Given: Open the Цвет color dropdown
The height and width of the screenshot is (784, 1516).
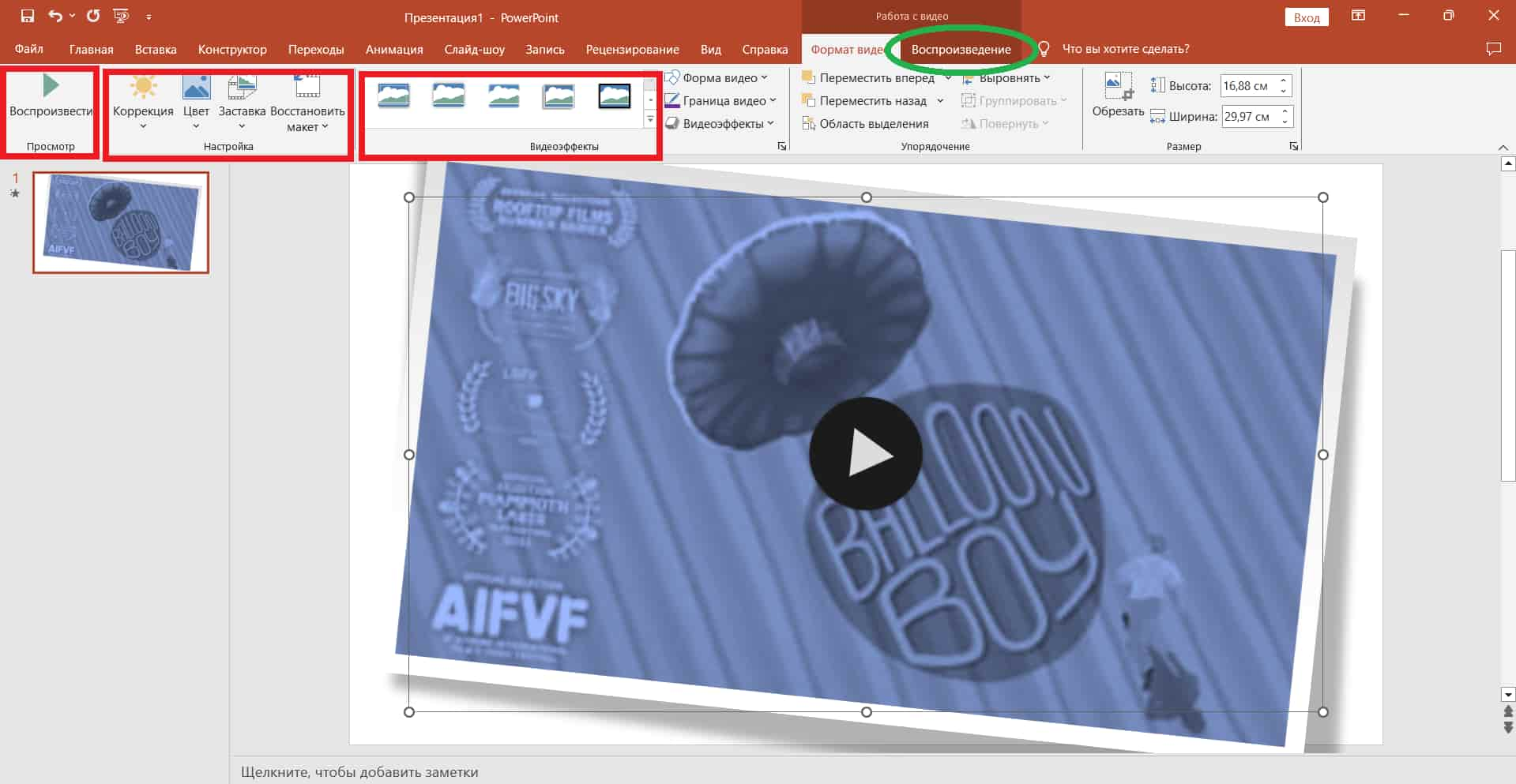Looking at the screenshot, I should click(x=196, y=103).
